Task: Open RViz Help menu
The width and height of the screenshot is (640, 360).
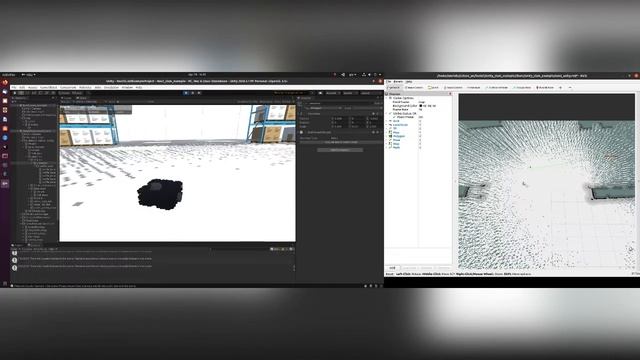Action: click(x=409, y=82)
